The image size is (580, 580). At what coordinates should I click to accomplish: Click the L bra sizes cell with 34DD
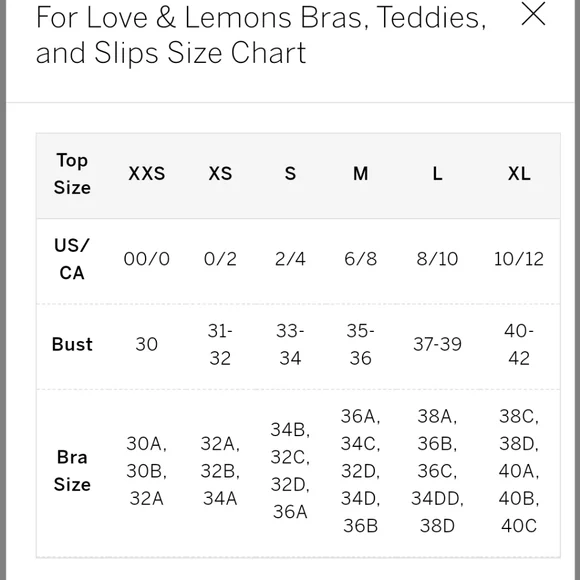click(437, 471)
